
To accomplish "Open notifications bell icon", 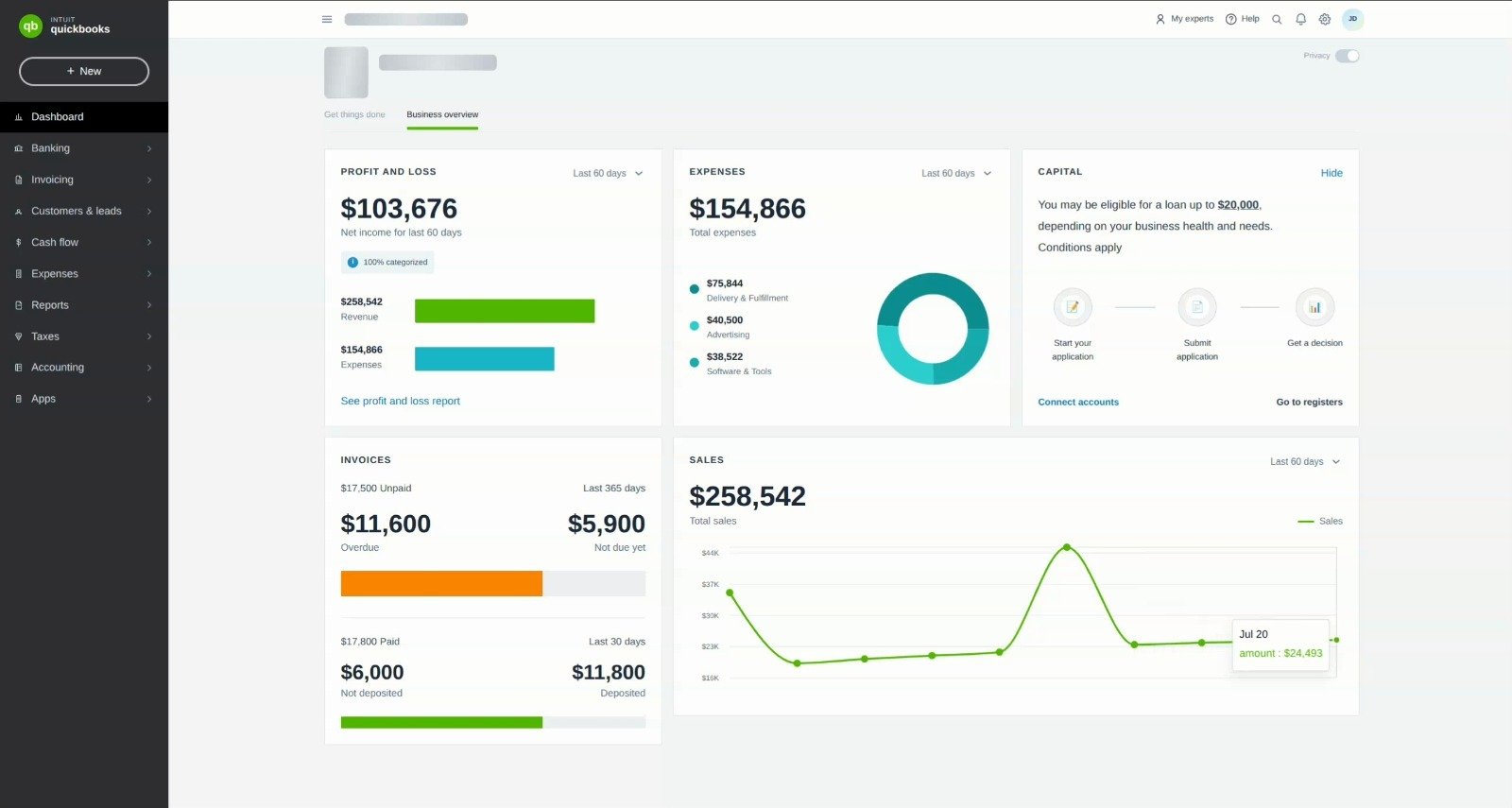I will [1301, 19].
